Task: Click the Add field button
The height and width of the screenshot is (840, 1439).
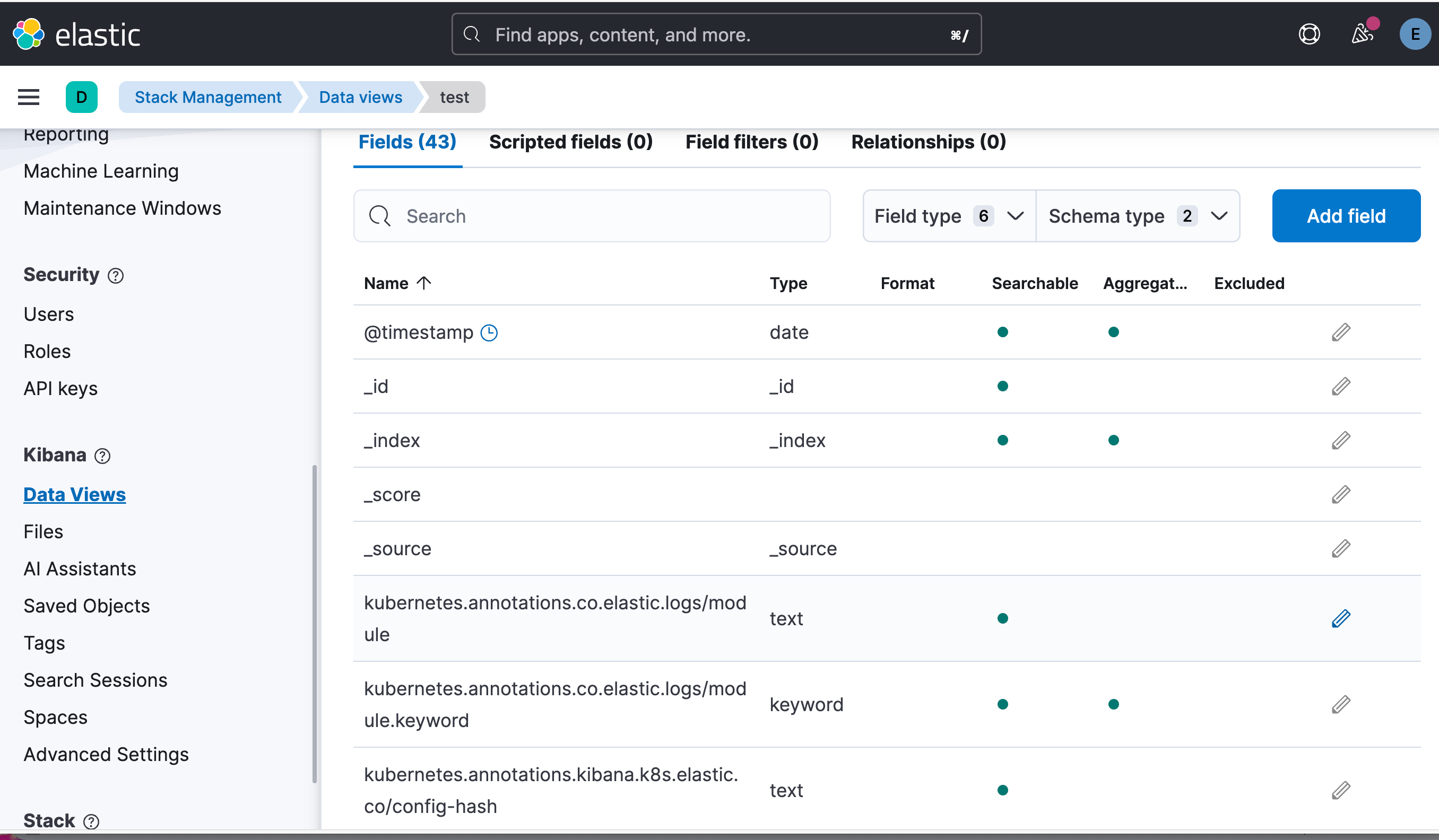Action: click(1346, 216)
